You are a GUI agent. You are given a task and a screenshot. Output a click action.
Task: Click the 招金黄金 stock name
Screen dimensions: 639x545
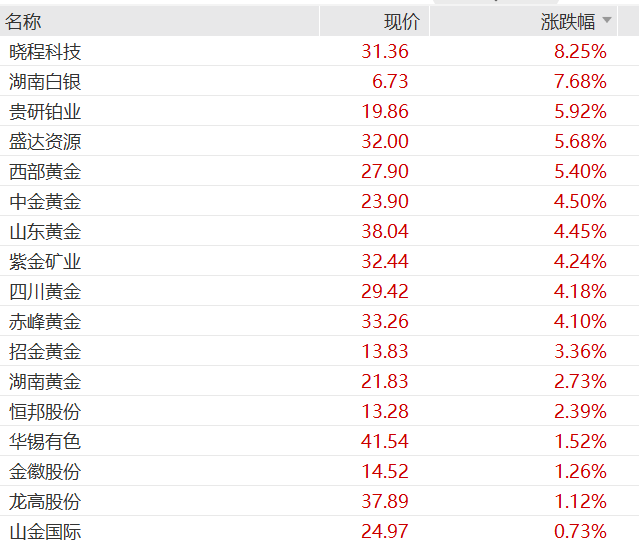click(45, 351)
